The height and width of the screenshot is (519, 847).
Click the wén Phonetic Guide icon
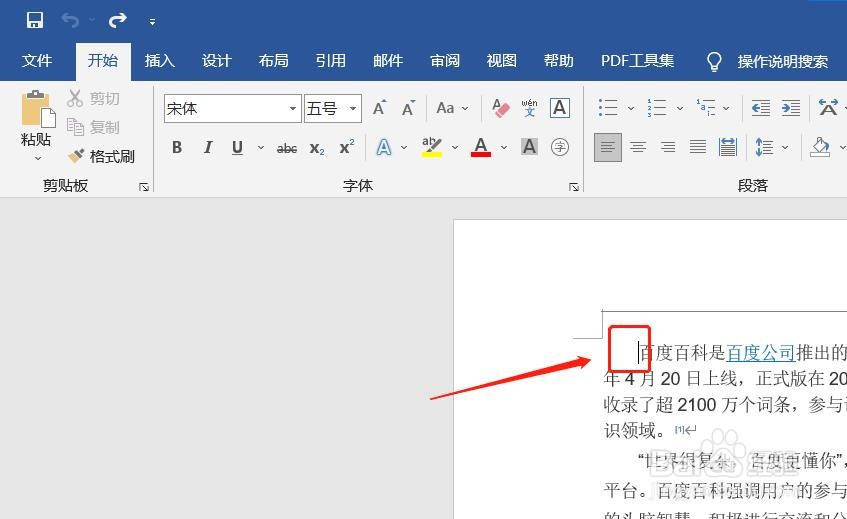click(529, 108)
